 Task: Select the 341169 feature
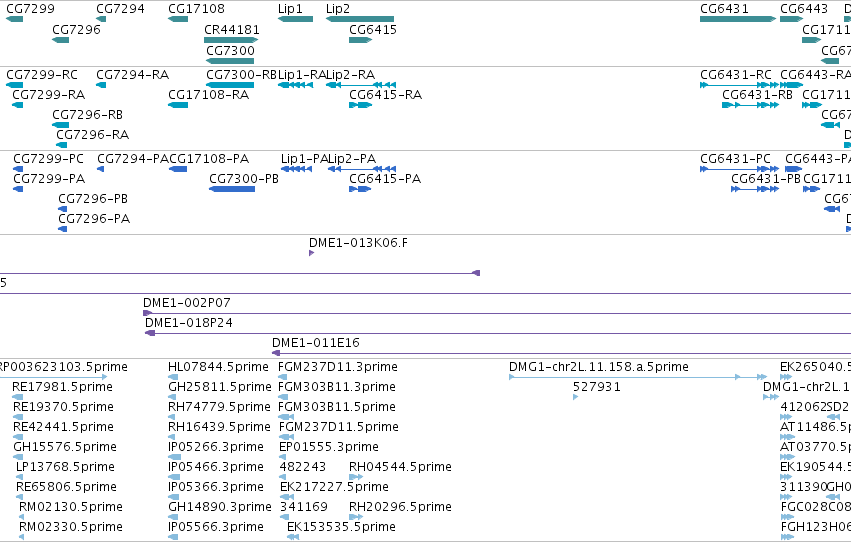283,518
